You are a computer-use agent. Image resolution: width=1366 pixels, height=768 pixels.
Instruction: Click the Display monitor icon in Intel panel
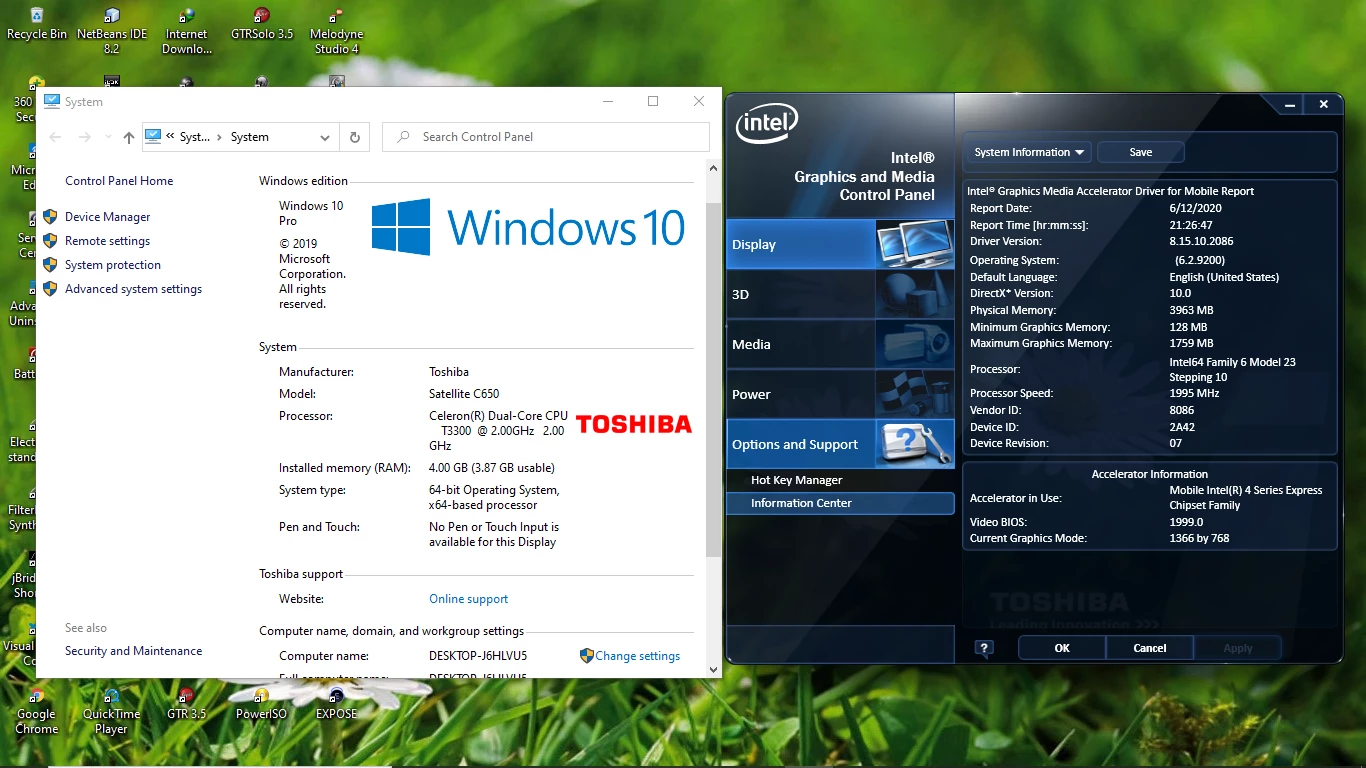pos(914,244)
